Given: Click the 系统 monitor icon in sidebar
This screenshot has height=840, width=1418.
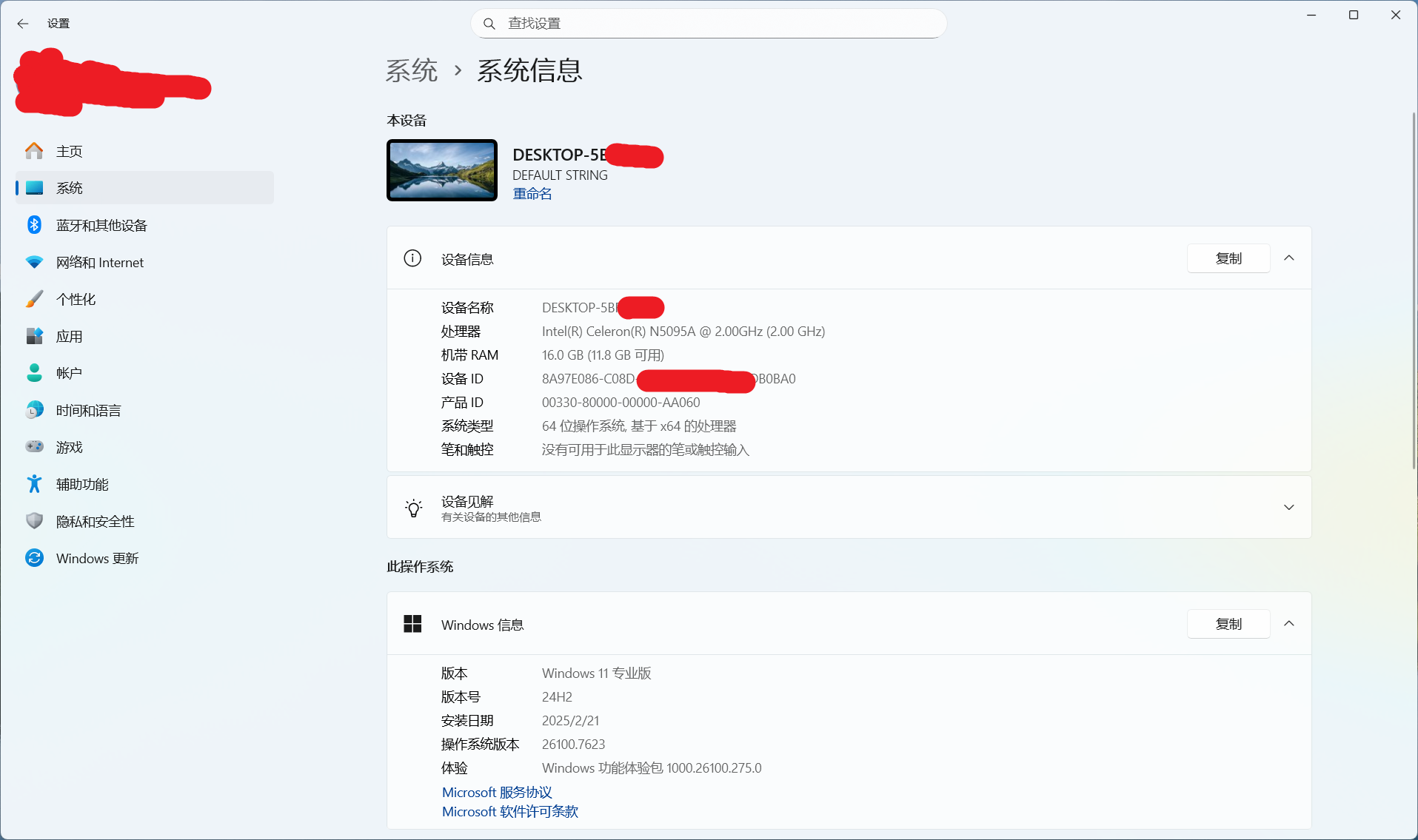Looking at the screenshot, I should click(34, 188).
